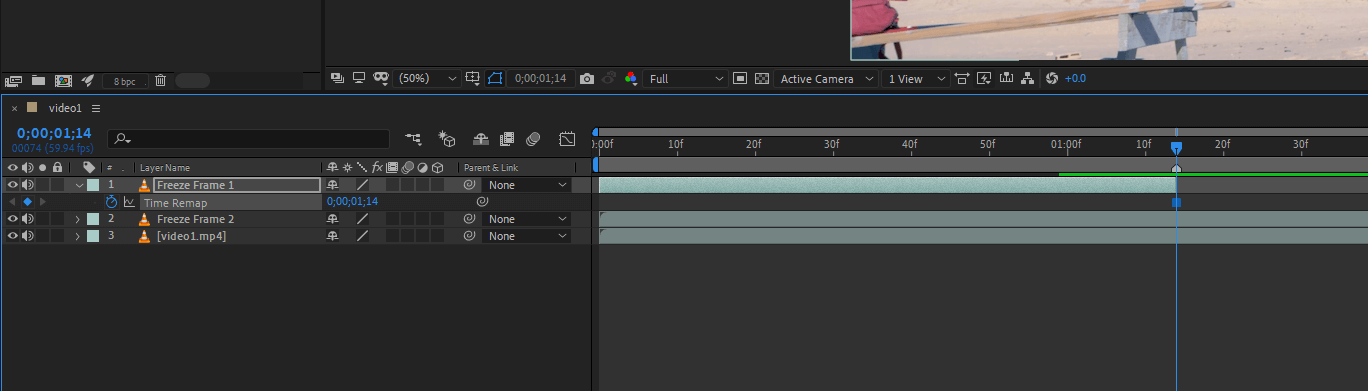1368x391 pixels.
Task: Close the video1 timeline tab
Action: pos(14,108)
